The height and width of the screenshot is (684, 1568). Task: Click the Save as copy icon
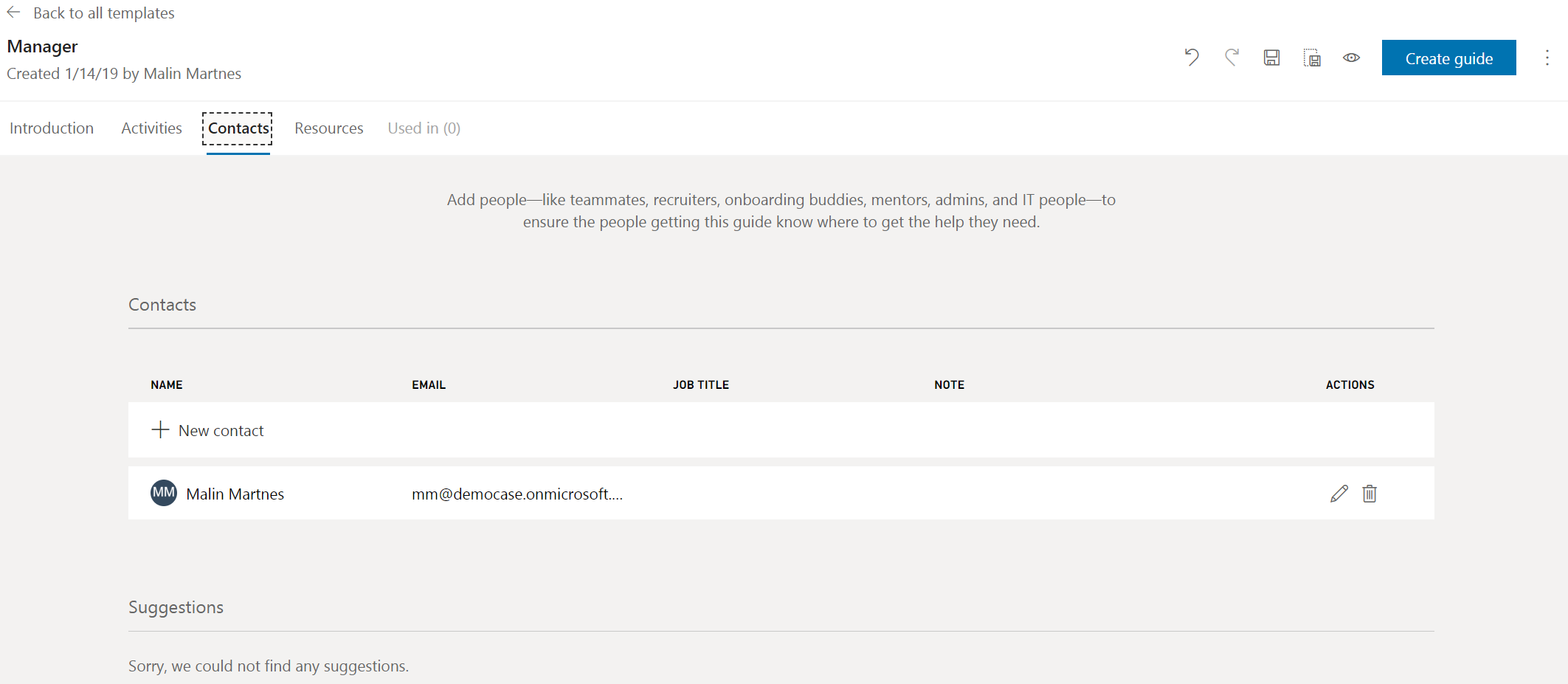click(x=1312, y=58)
